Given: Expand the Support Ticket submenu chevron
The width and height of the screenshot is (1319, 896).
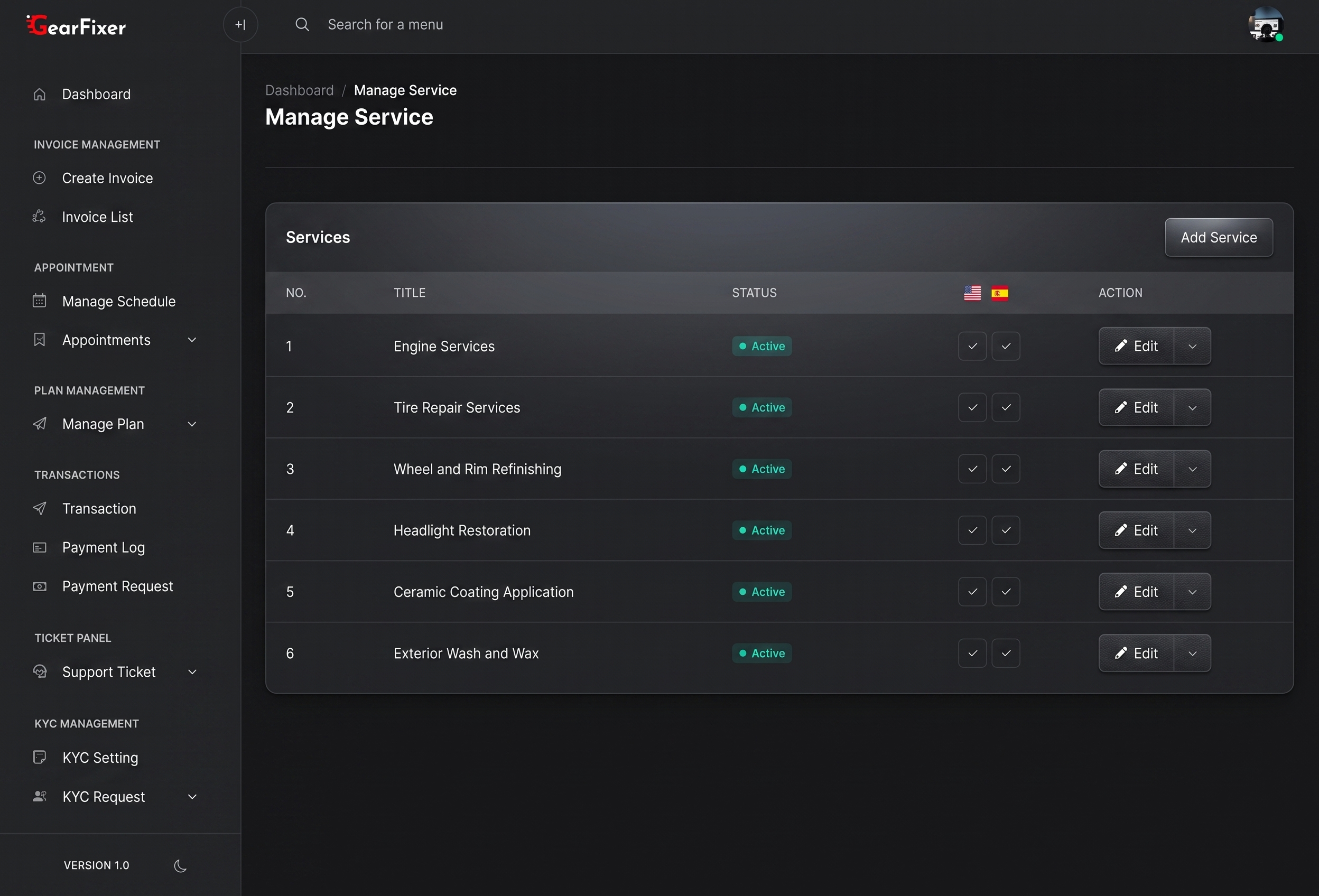Looking at the screenshot, I should 192,672.
